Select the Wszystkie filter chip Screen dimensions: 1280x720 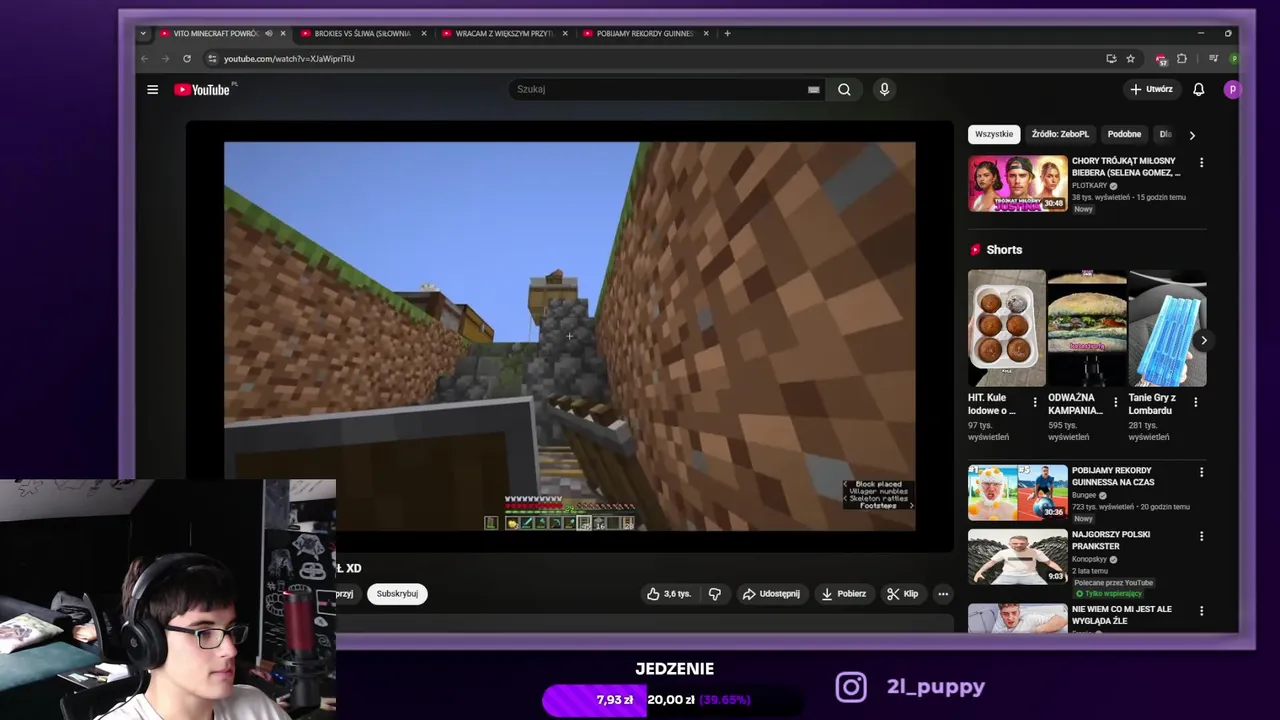[x=994, y=134]
